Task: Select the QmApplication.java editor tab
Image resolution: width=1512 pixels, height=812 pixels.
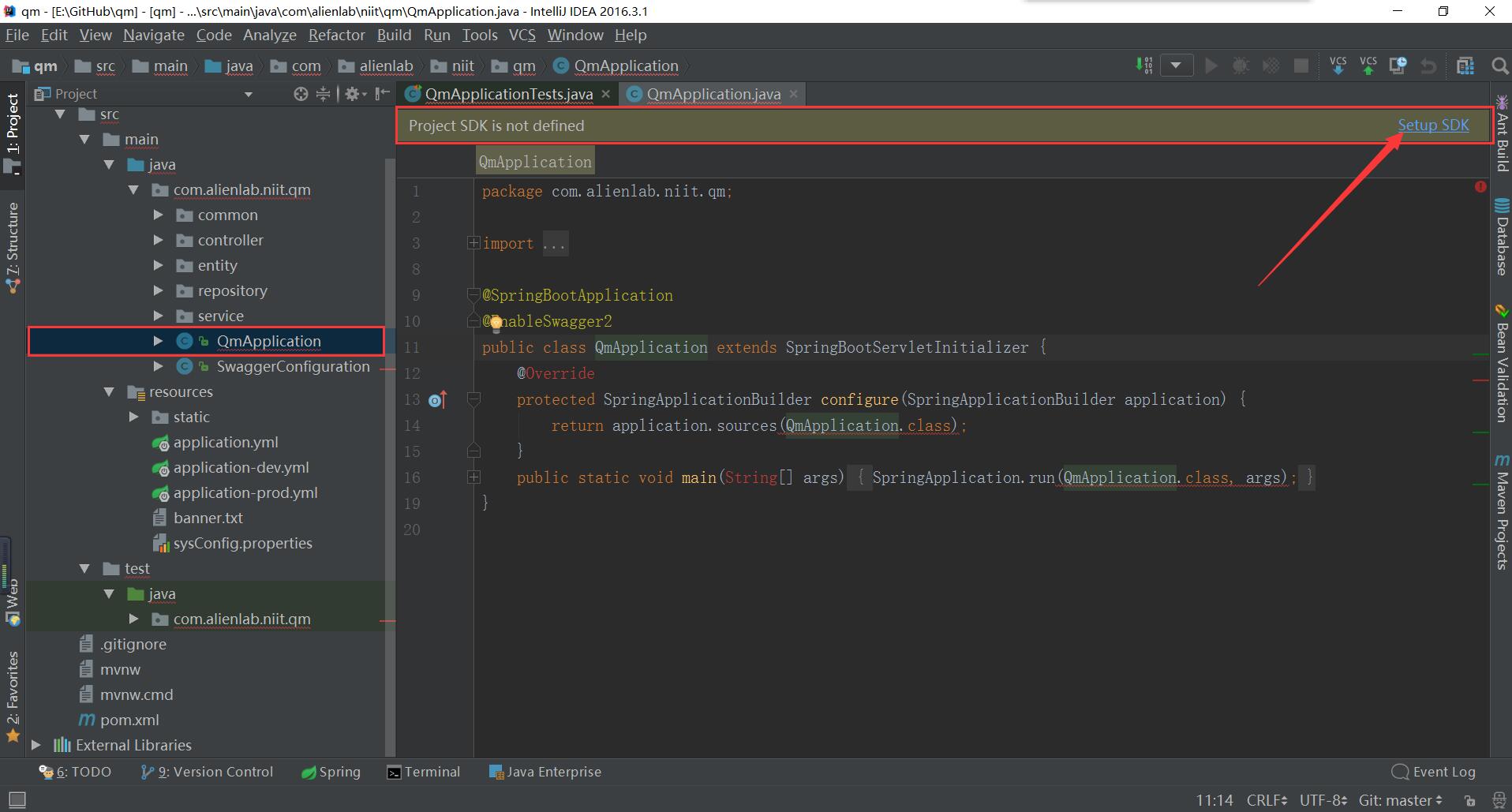Action: [x=713, y=94]
